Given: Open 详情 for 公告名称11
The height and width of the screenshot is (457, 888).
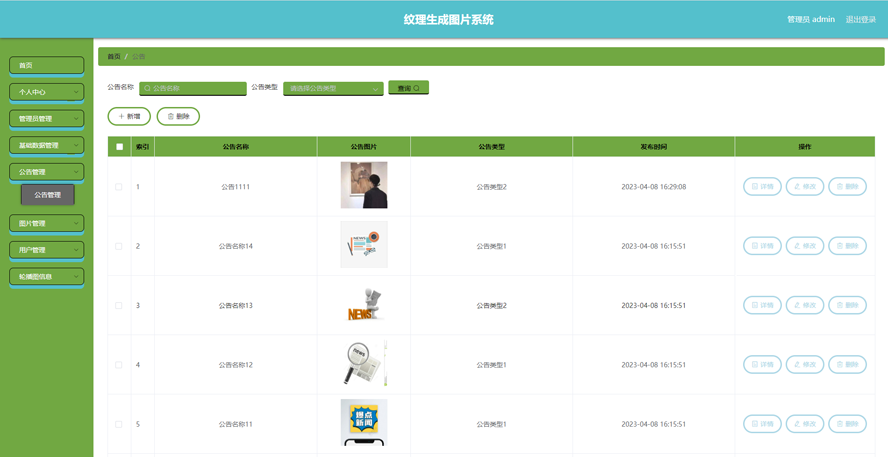Looking at the screenshot, I should [762, 424].
